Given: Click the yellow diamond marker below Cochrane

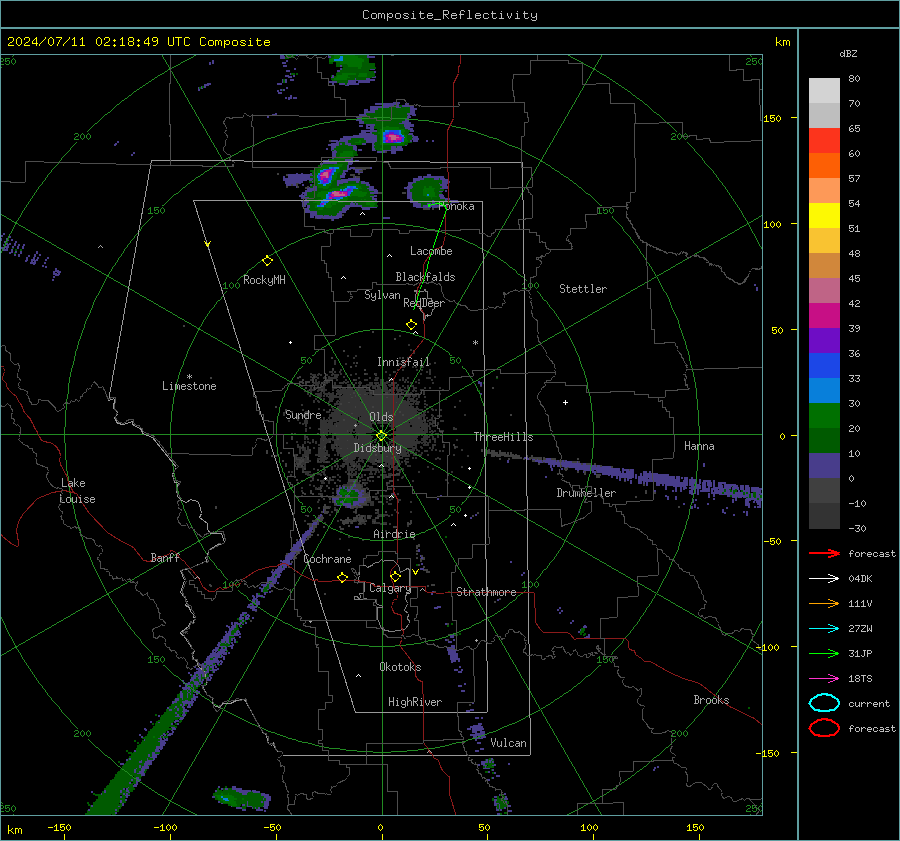Looking at the screenshot, I should pyautogui.click(x=343, y=577).
